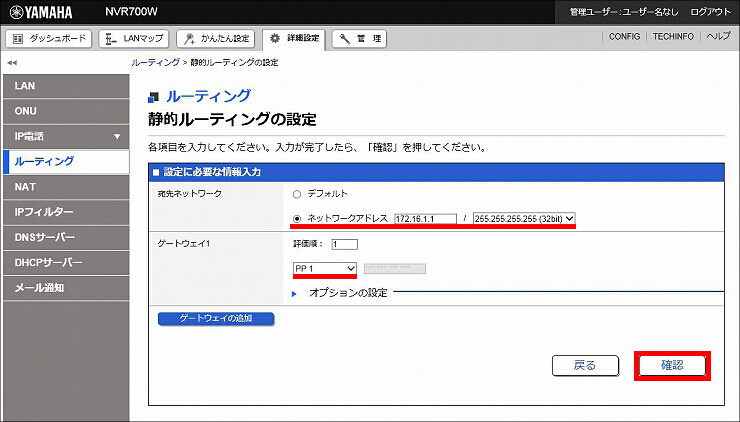The height and width of the screenshot is (422, 740).
Task: Click the disabled gateway IP field
Action: pyautogui.click(x=395, y=269)
